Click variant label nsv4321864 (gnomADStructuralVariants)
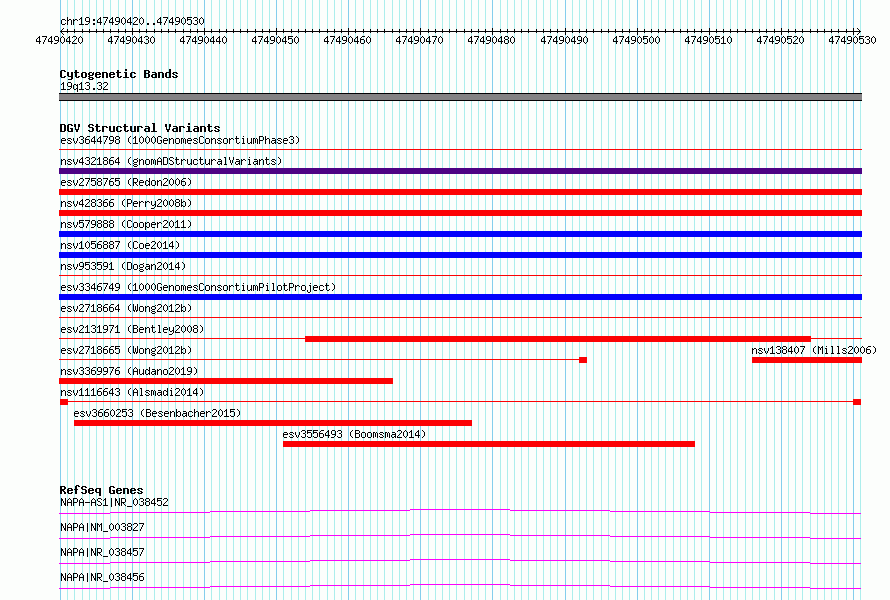 171,161
